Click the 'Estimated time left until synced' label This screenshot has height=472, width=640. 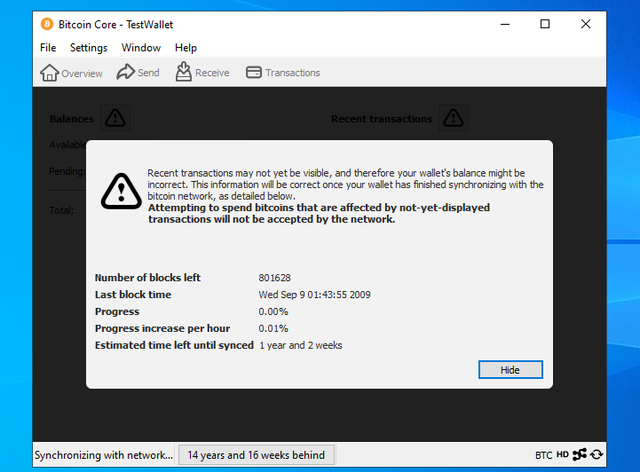[174, 345]
